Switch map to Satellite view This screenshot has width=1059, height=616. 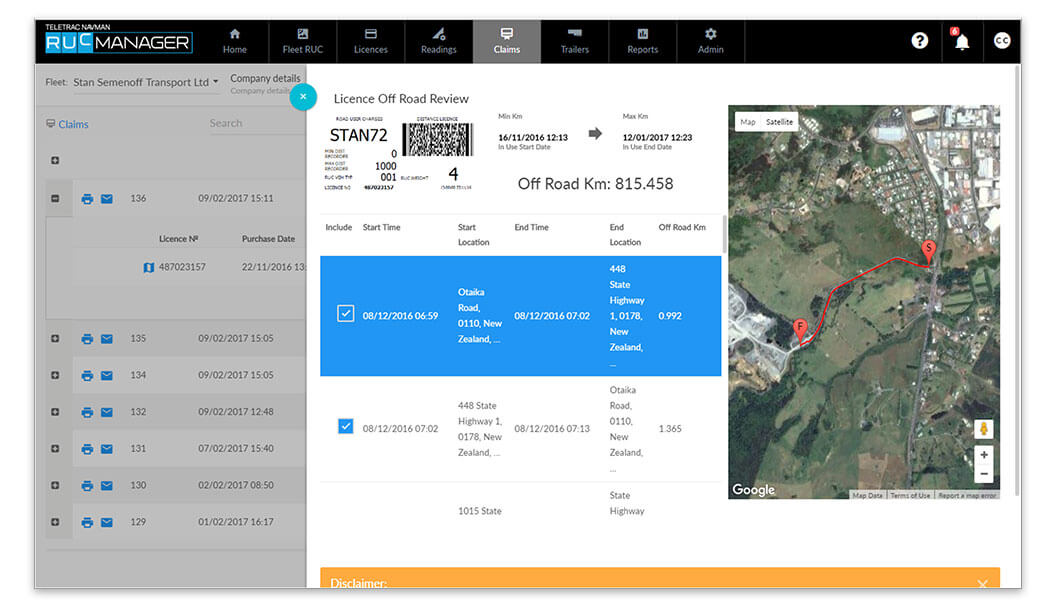point(779,122)
